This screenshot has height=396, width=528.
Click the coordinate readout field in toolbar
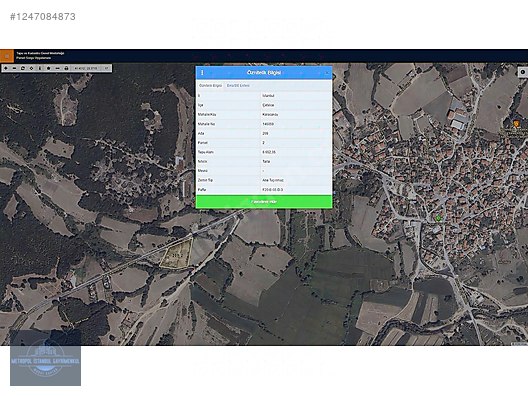click(x=86, y=68)
